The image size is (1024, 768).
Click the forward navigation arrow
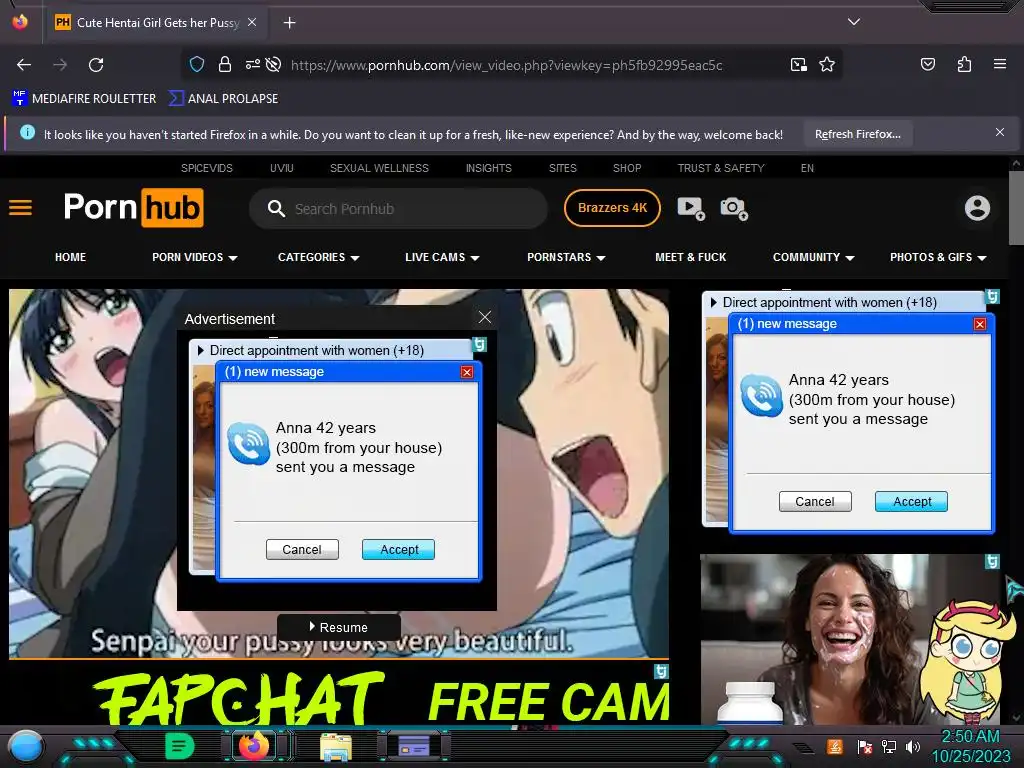60,65
